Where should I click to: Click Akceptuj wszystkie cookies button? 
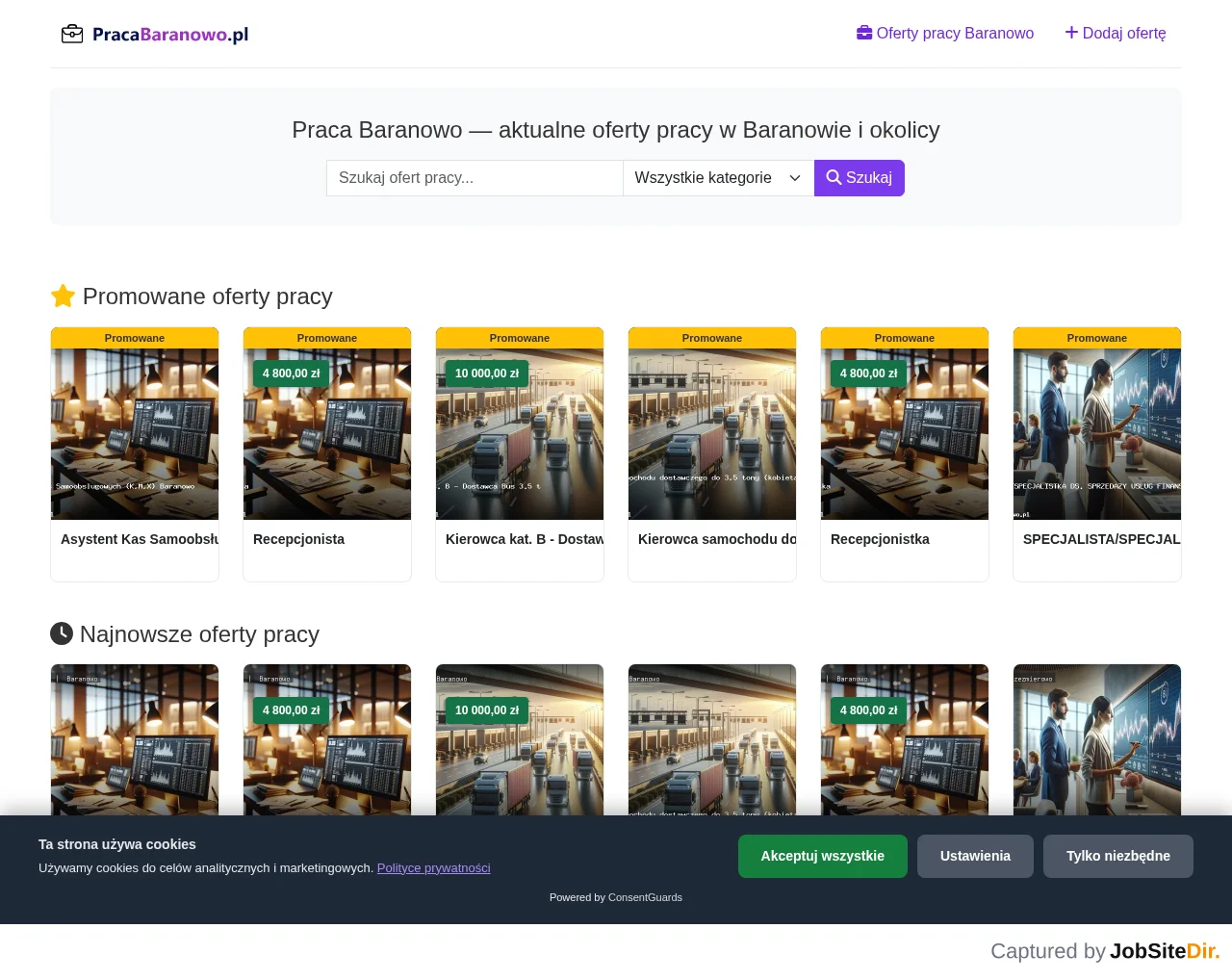point(823,856)
